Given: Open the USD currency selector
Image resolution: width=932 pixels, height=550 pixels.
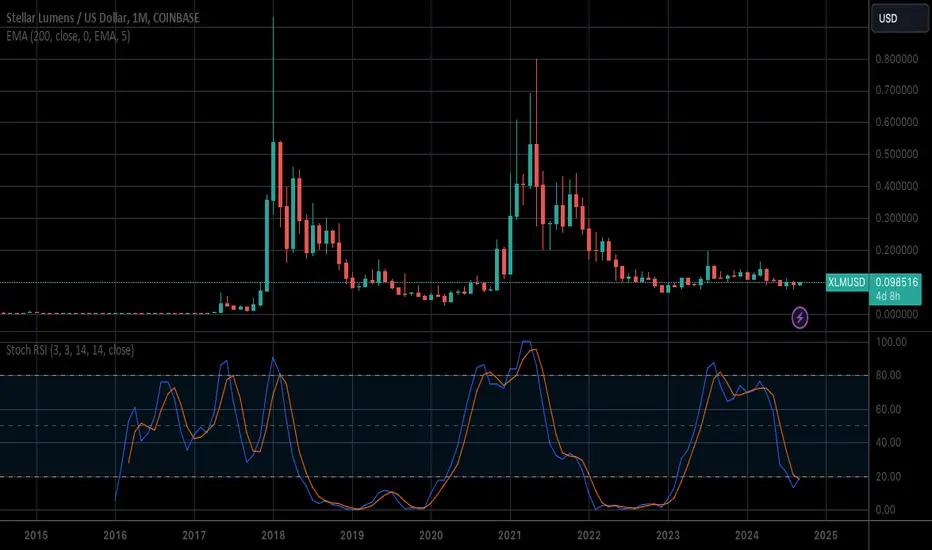Looking at the screenshot, I should (x=898, y=18).
